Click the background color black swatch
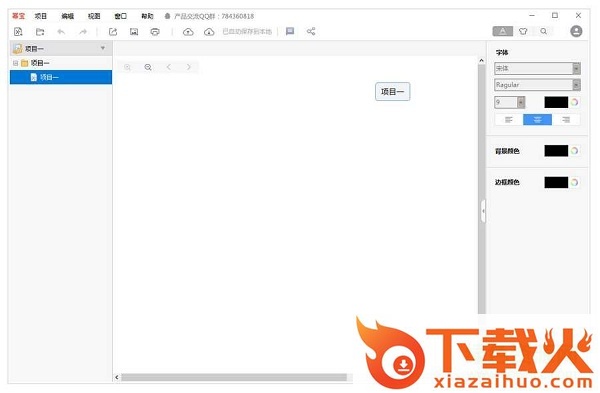 pos(556,151)
